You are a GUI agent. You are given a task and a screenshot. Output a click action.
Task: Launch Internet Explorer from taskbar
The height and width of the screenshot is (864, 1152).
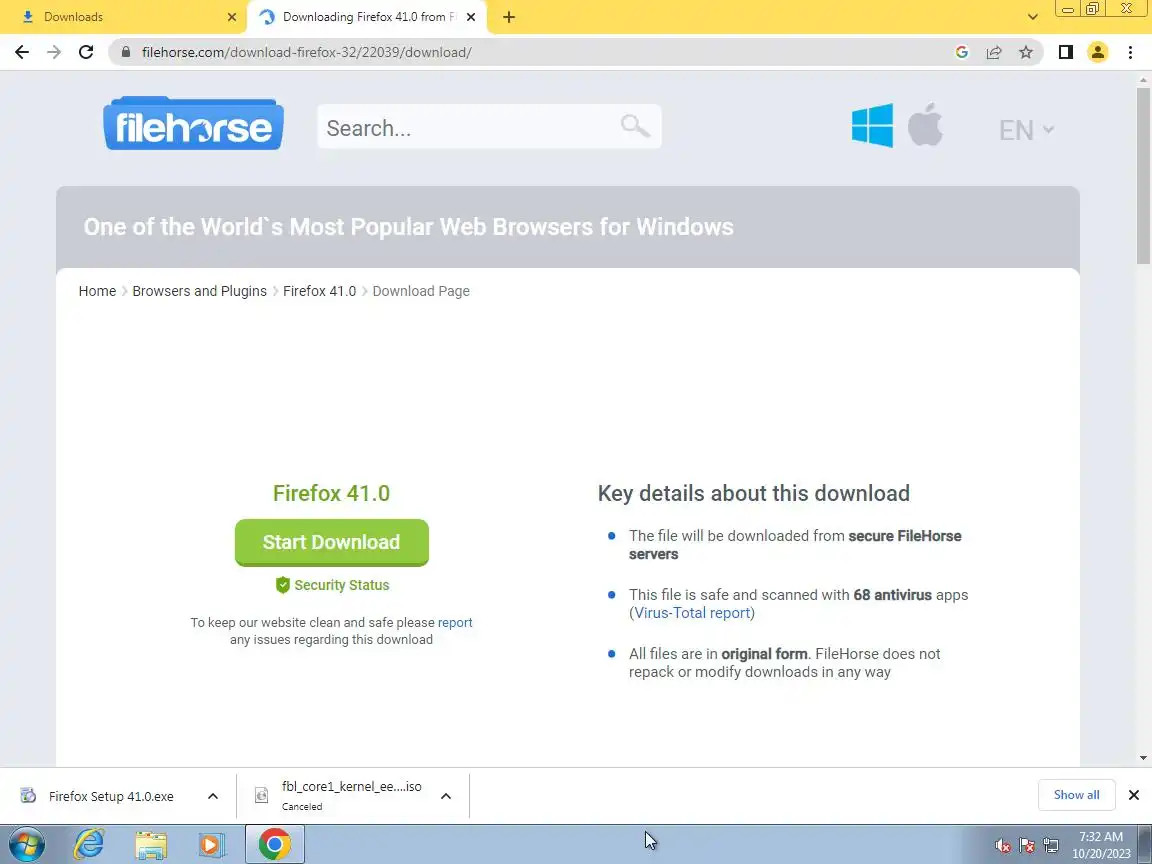pos(89,844)
